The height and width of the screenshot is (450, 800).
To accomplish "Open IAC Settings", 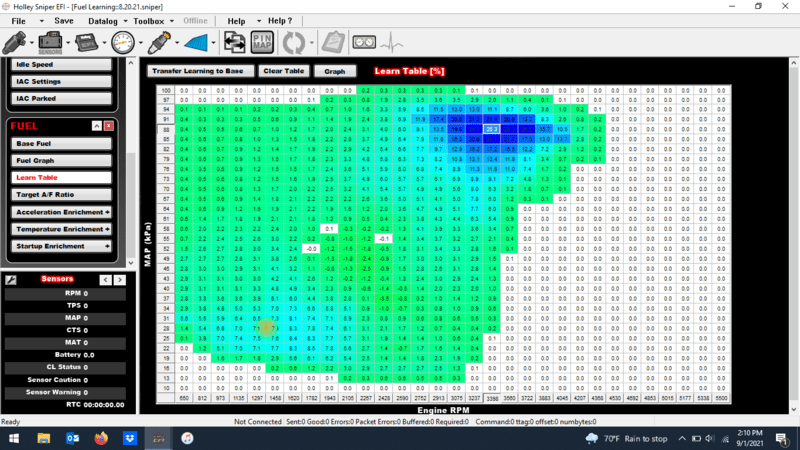I will (61, 81).
